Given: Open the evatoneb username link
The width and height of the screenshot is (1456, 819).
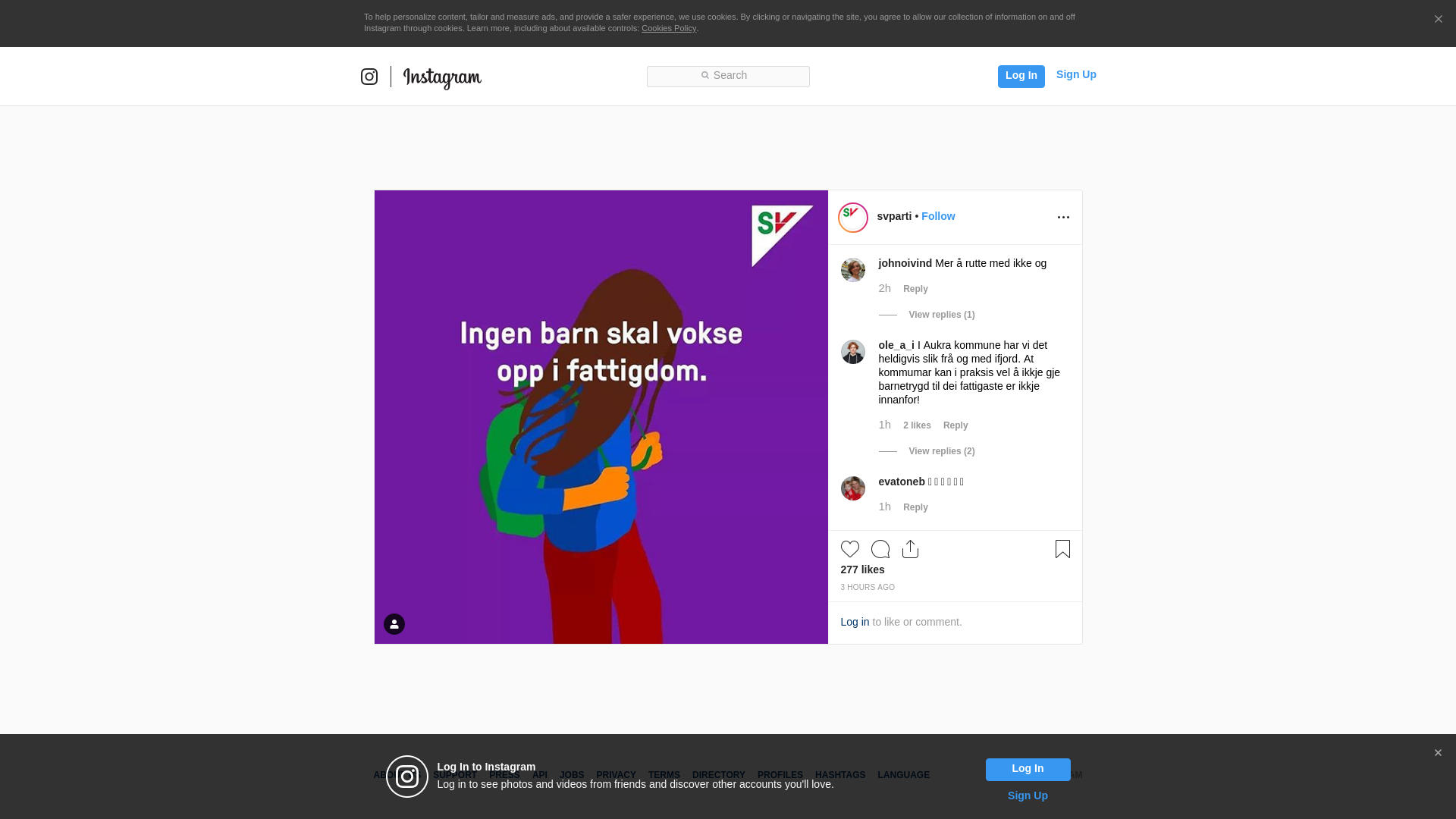Looking at the screenshot, I should click(x=902, y=482).
